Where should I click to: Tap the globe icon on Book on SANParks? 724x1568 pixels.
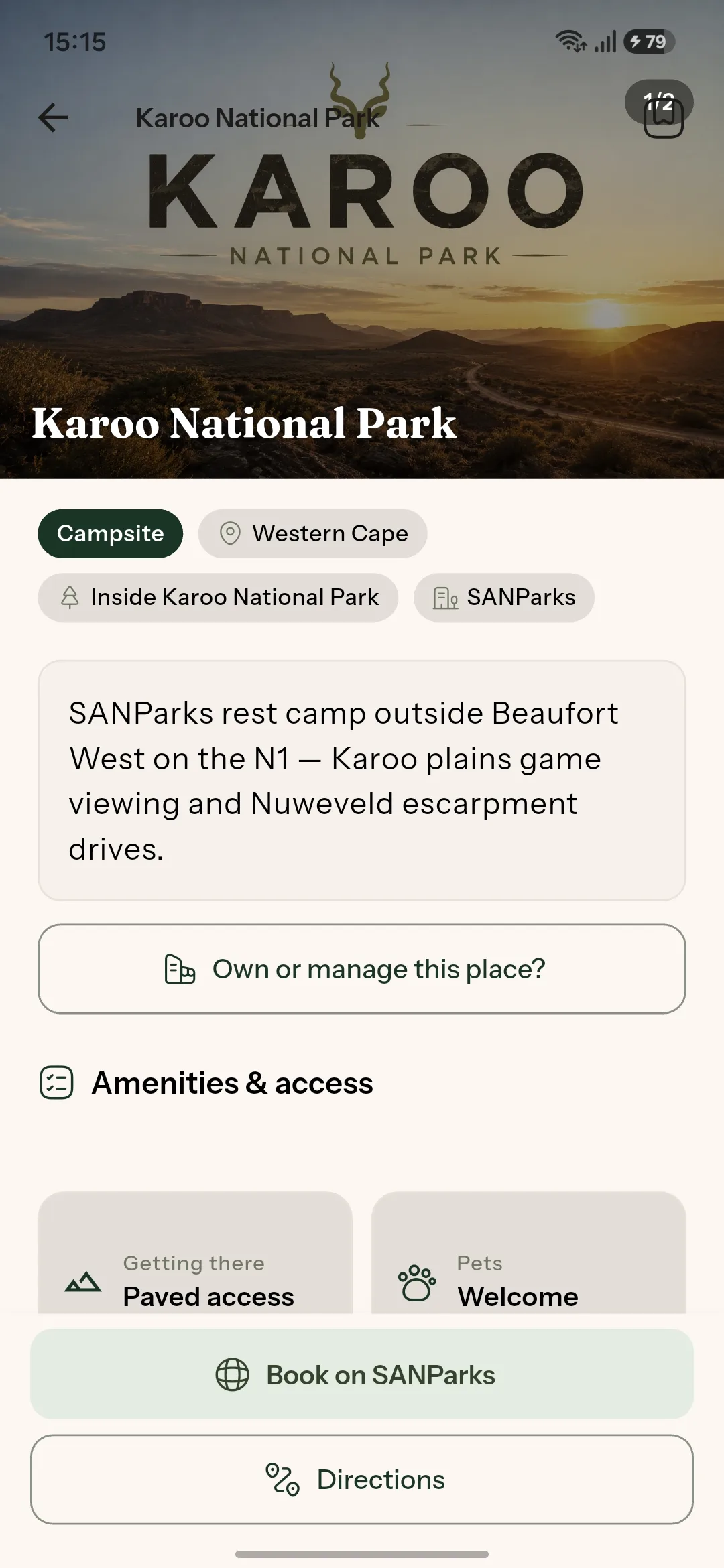coord(232,1375)
